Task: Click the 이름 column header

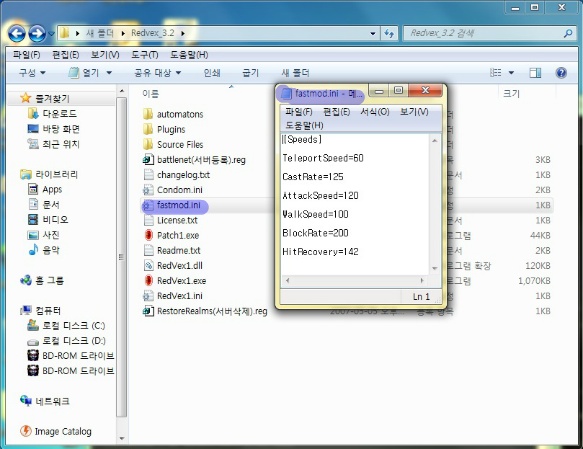Action: 150,94
